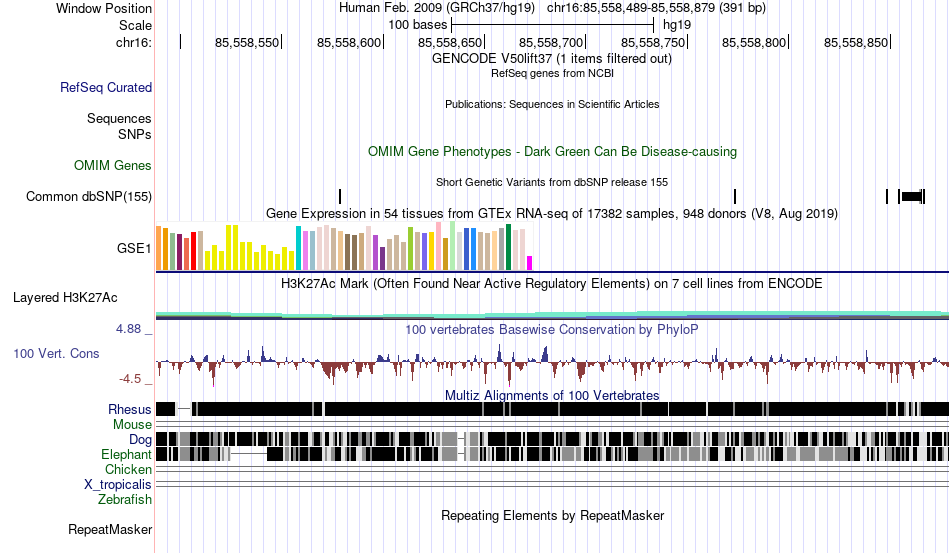
Task: Click the 100 Vert. Cons label
Action: coord(56,353)
